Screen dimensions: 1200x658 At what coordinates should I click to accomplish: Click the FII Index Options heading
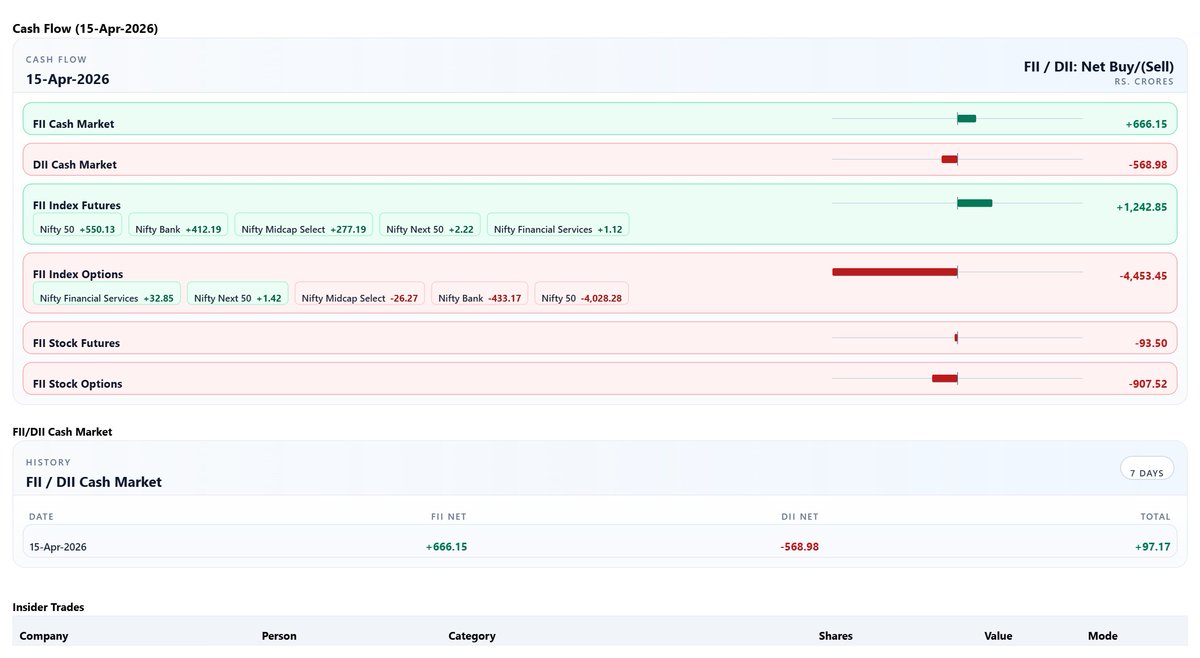pos(78,274)
